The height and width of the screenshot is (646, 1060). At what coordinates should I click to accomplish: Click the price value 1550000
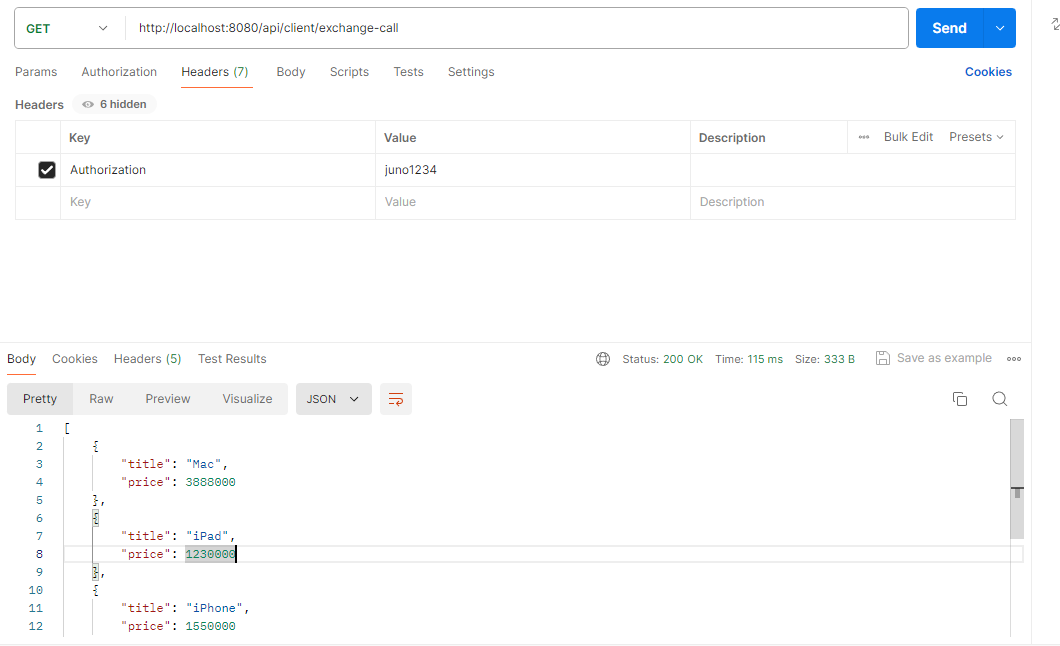click(x=210, y=626)
